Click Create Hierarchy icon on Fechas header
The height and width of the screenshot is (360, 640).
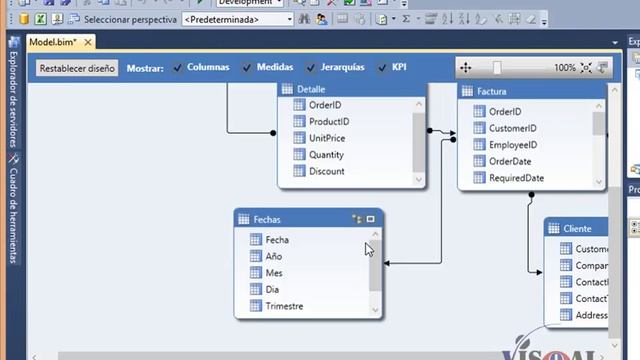357,219
